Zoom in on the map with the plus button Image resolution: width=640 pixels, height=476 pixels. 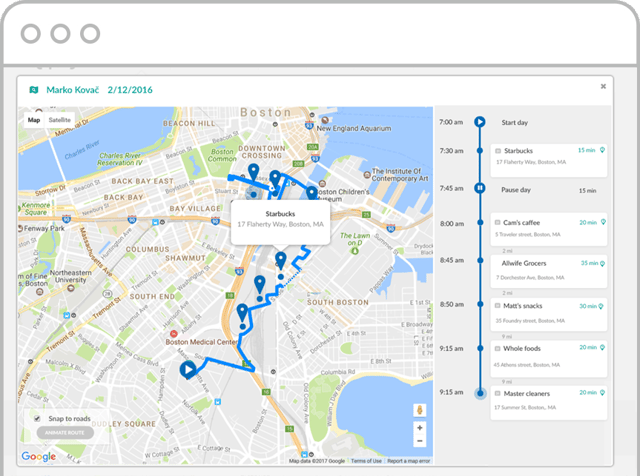[x=420, y=428]
